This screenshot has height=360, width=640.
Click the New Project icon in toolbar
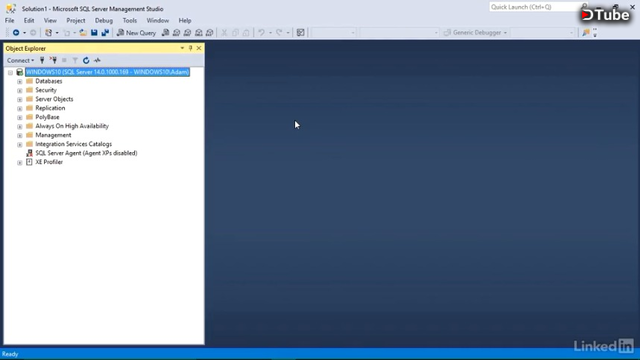[49, 33]
